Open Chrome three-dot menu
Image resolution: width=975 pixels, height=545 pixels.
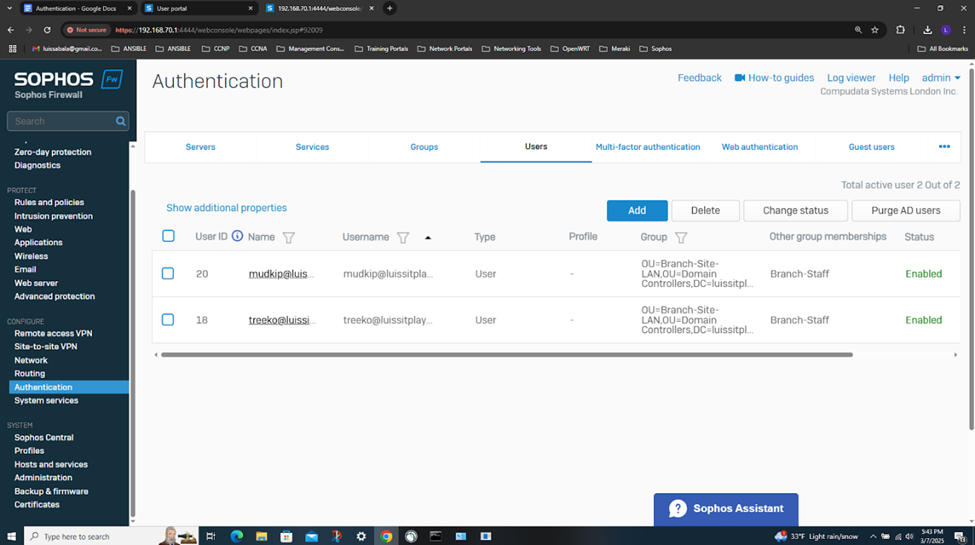964,30
